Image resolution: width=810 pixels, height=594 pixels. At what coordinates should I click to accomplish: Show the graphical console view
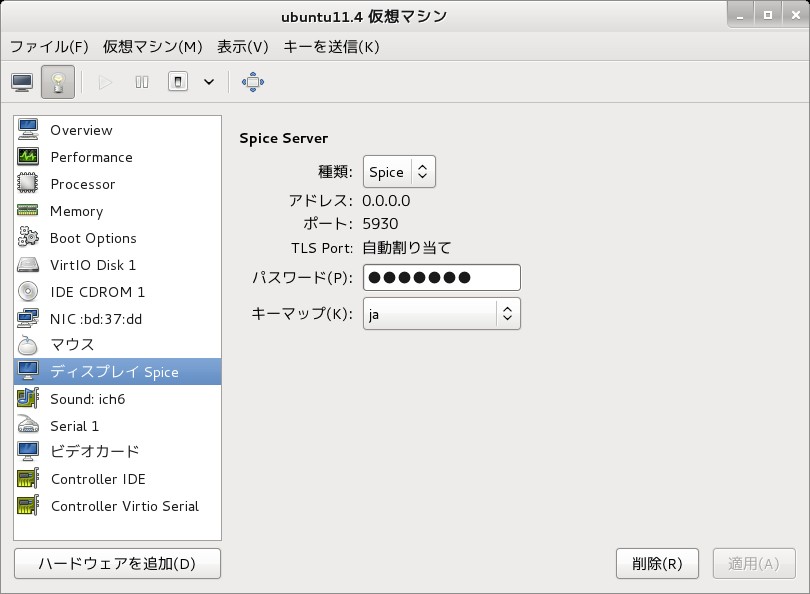tap(22, 82)
